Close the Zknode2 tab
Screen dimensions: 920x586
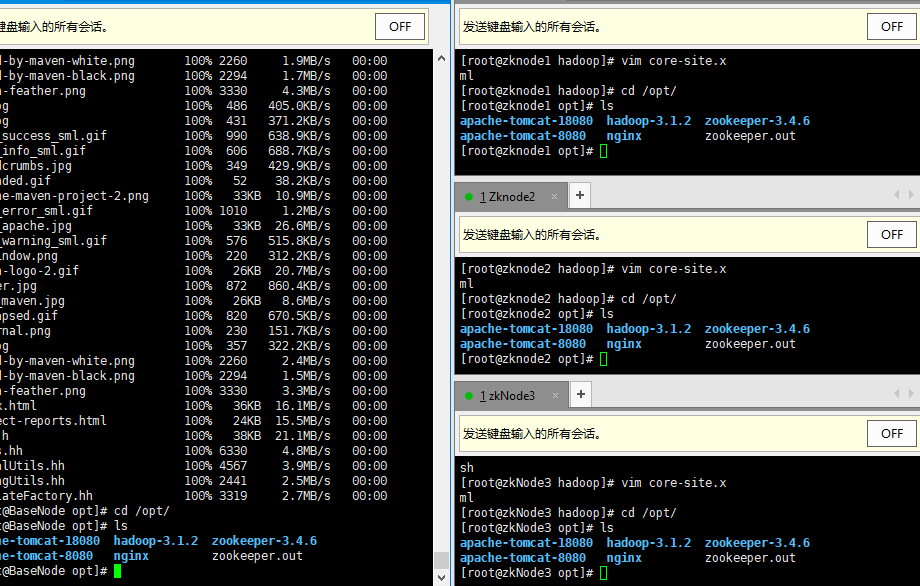[x=554, y=197]
